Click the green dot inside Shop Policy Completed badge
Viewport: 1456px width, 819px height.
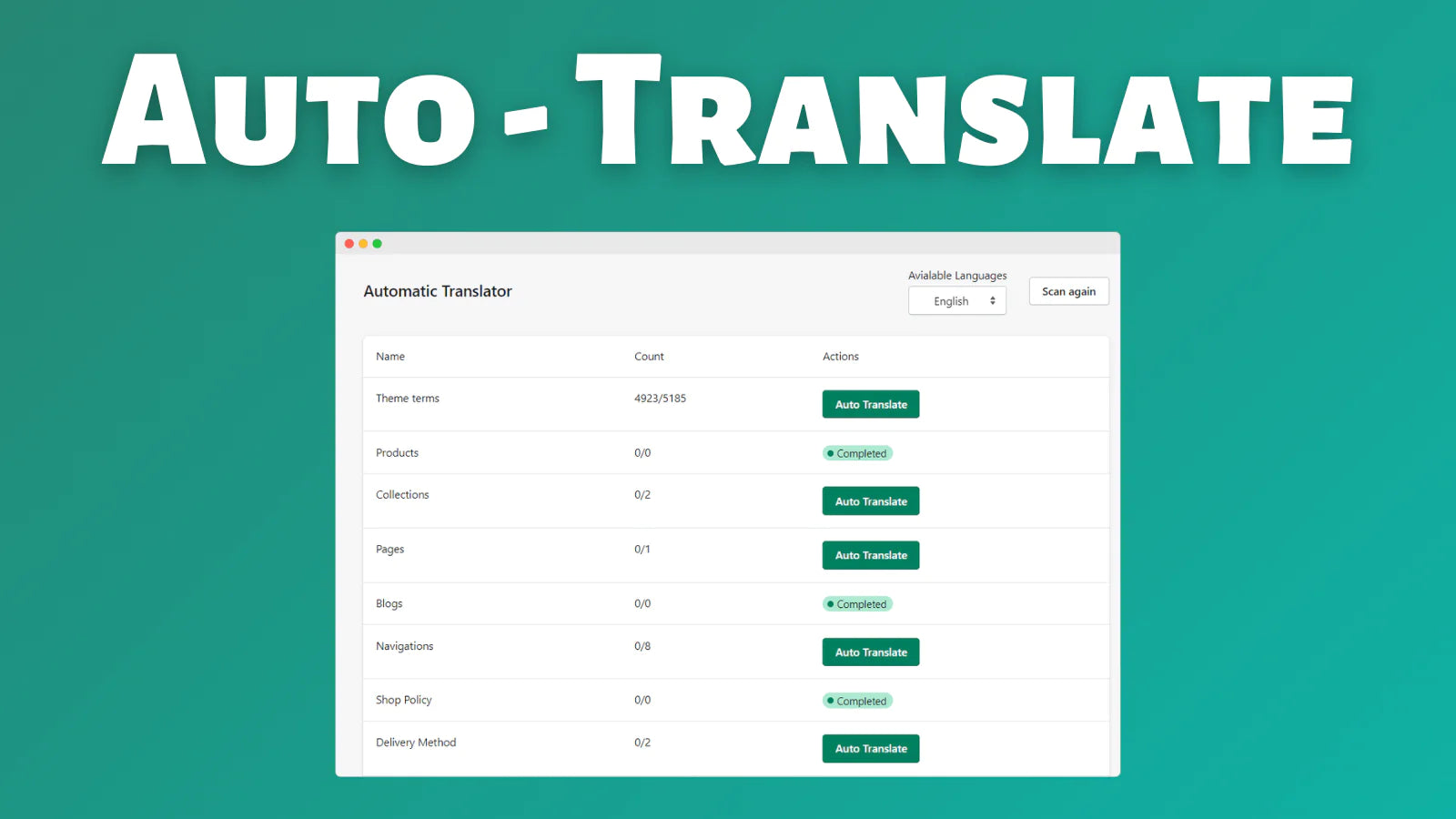pos(831,701)
